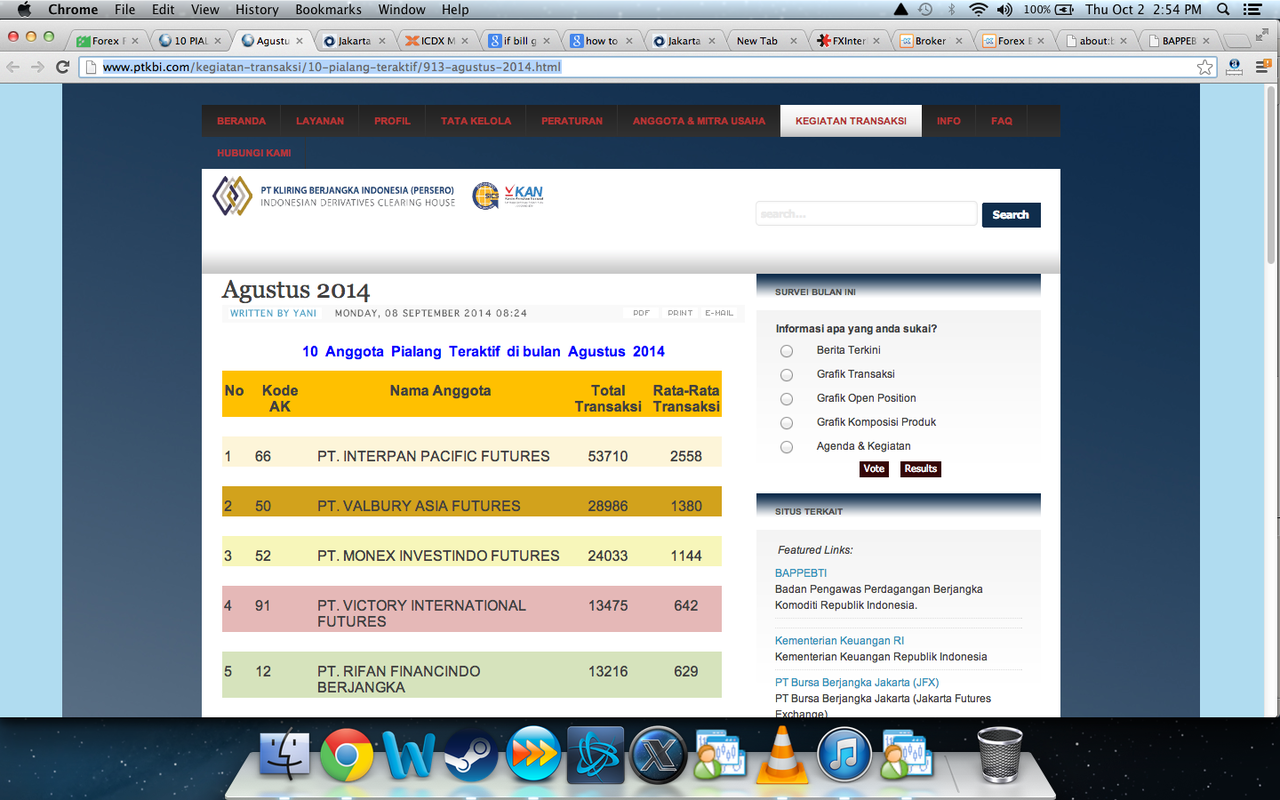
Task: Select Grafik Open Position radio button
Action: [x=787, y=399]
